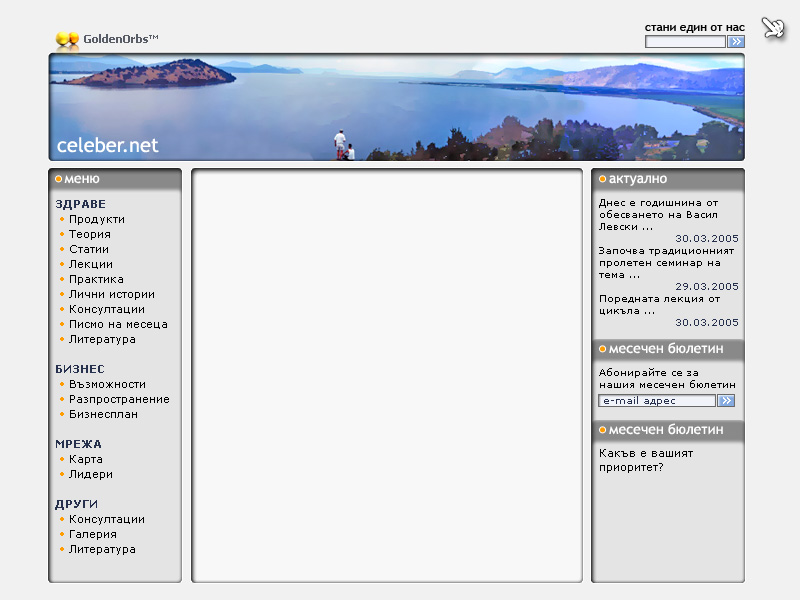
Task: Click the hand pointer icon at top right
Action: tap(773, 28)
